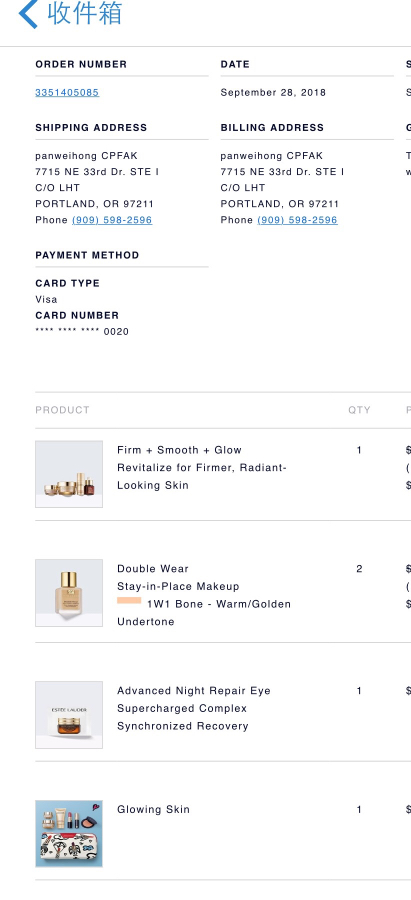Click the masked card number ending 0020
The width and height of the screenshot is (411, 900).
tap(82, 331)
